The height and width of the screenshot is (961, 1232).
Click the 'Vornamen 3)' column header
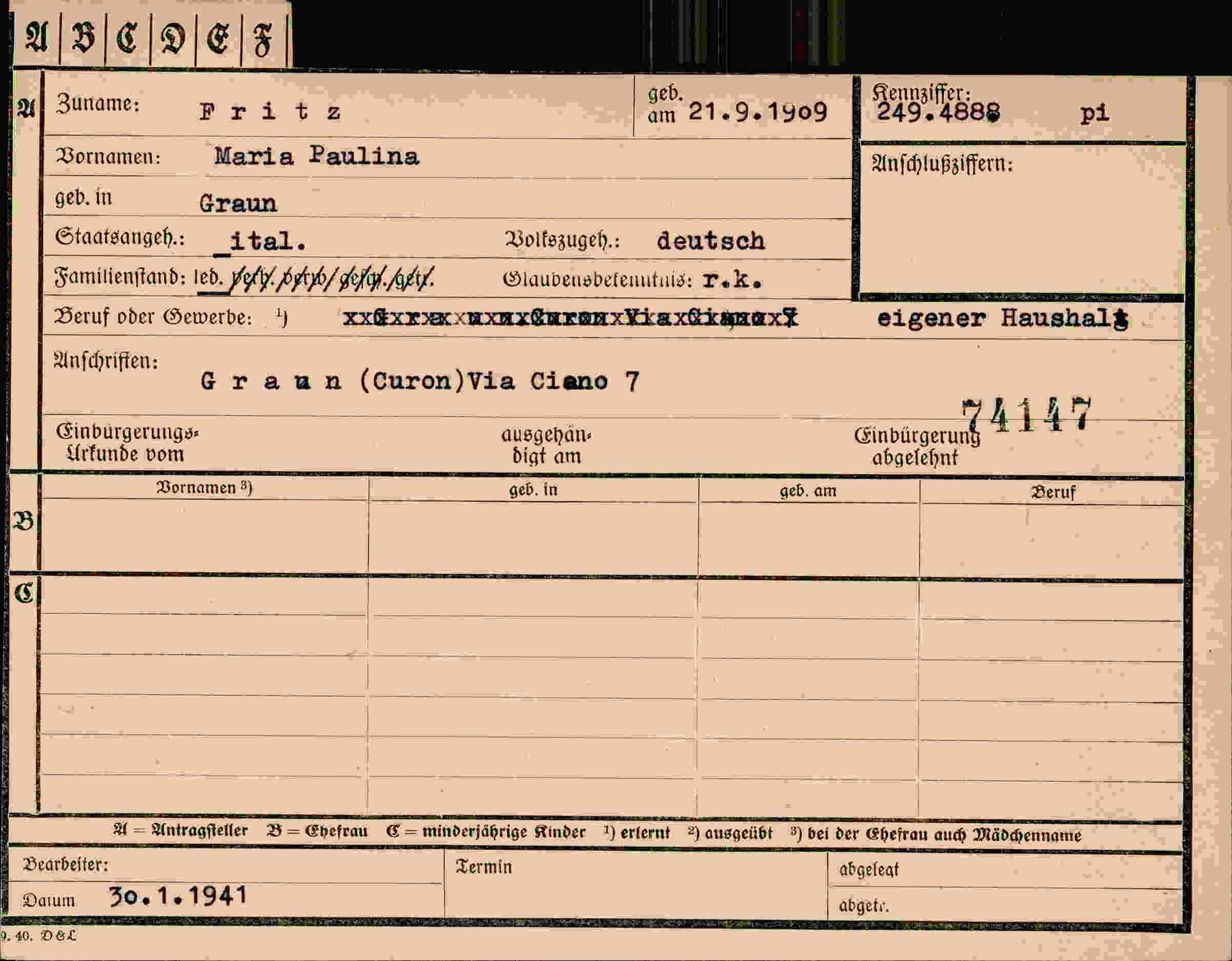[204, 487]
